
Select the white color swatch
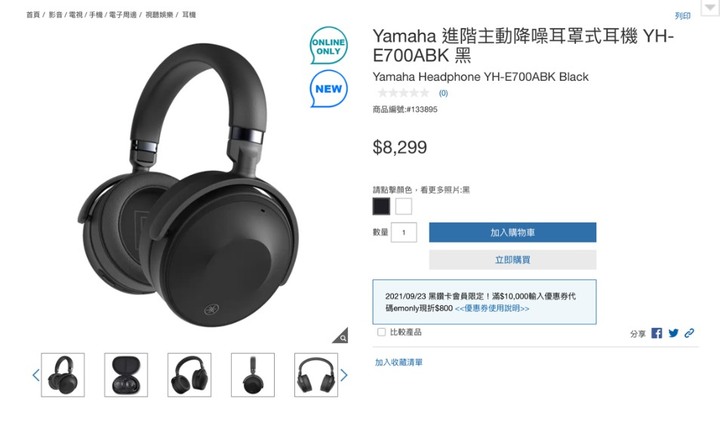pyautogui.click(x=403, y=206)
